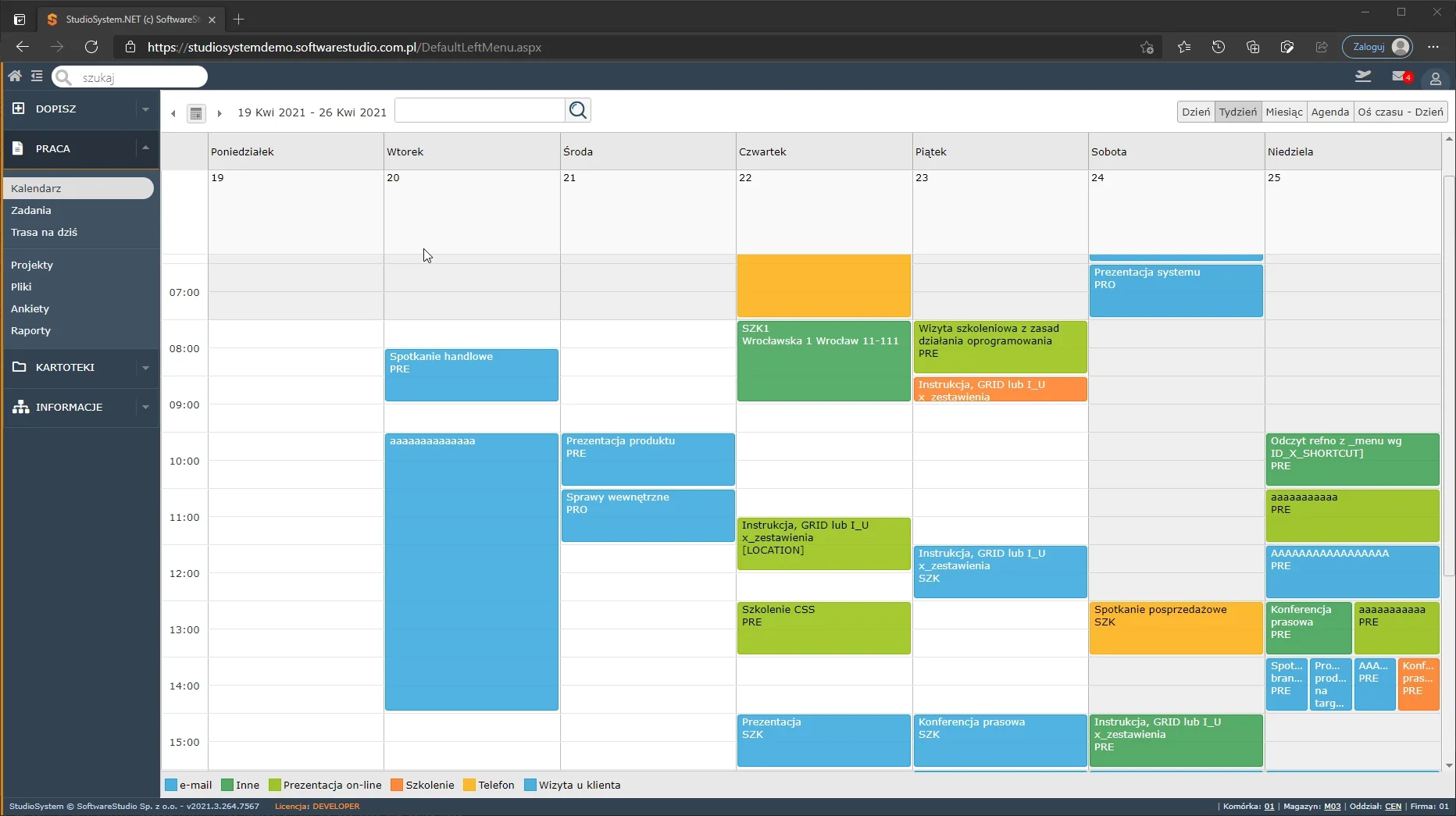This screenshot has width=1456, height=816.
Task: Select the Miesiąc view button
Action: click(1283, 112)
